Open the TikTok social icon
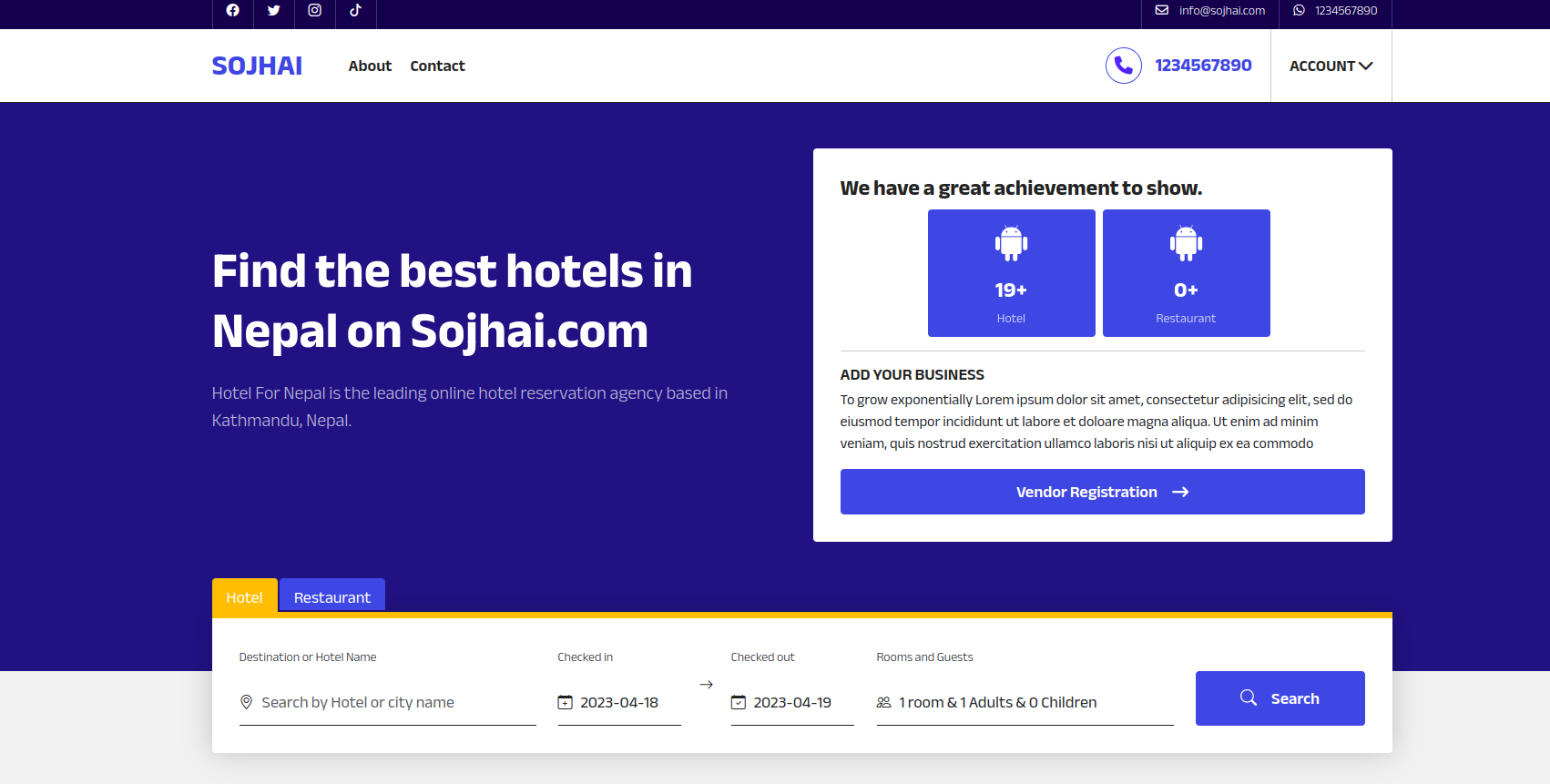This screenshot has height=784, width=1550. (x=356, y=11)
